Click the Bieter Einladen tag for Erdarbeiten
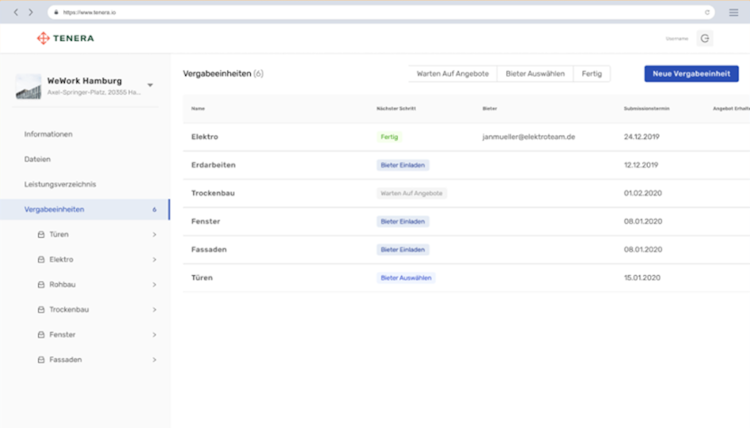This screenshot has width=750, height=428. coord(403,164)
